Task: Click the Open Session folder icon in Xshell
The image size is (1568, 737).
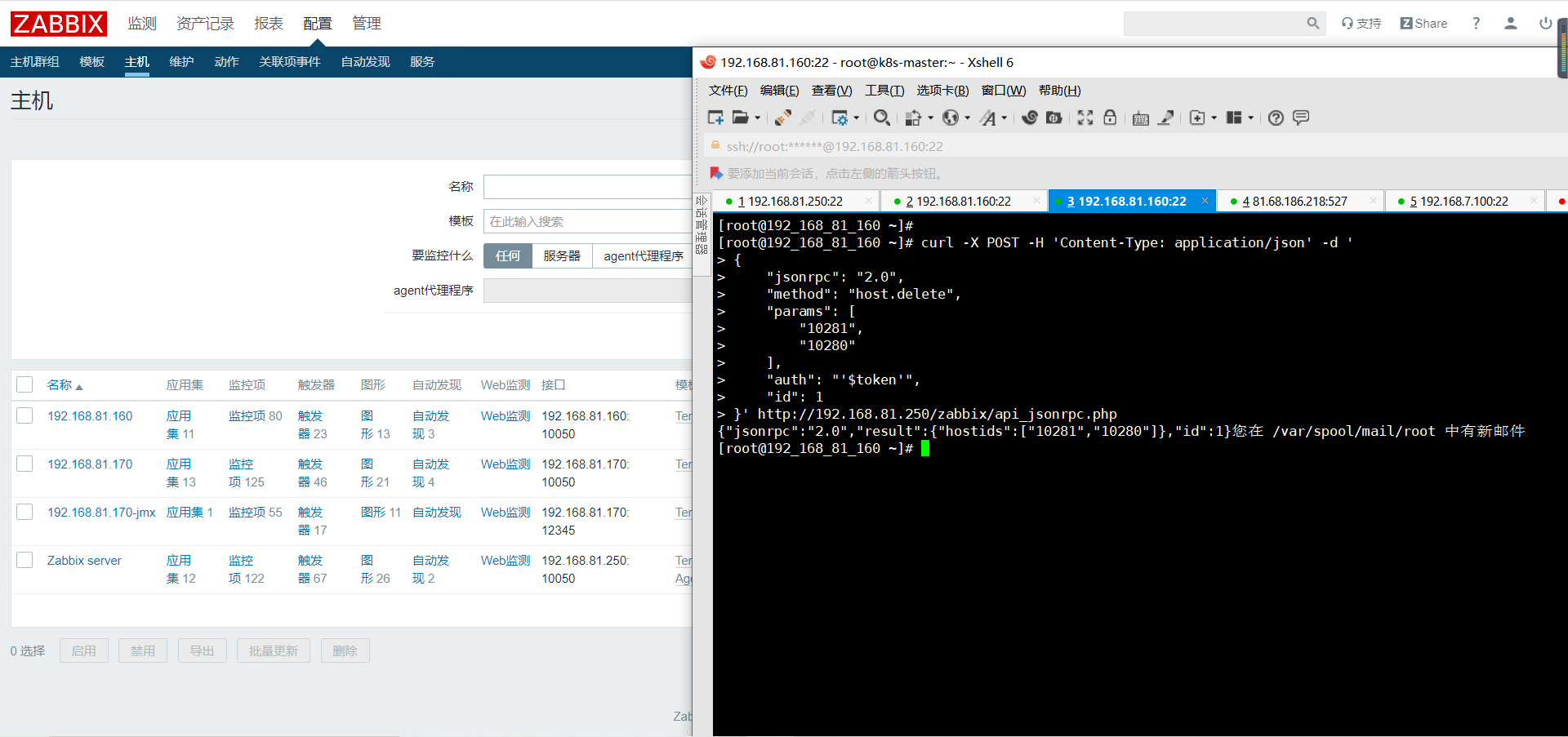Action: (x=741, y=118)
